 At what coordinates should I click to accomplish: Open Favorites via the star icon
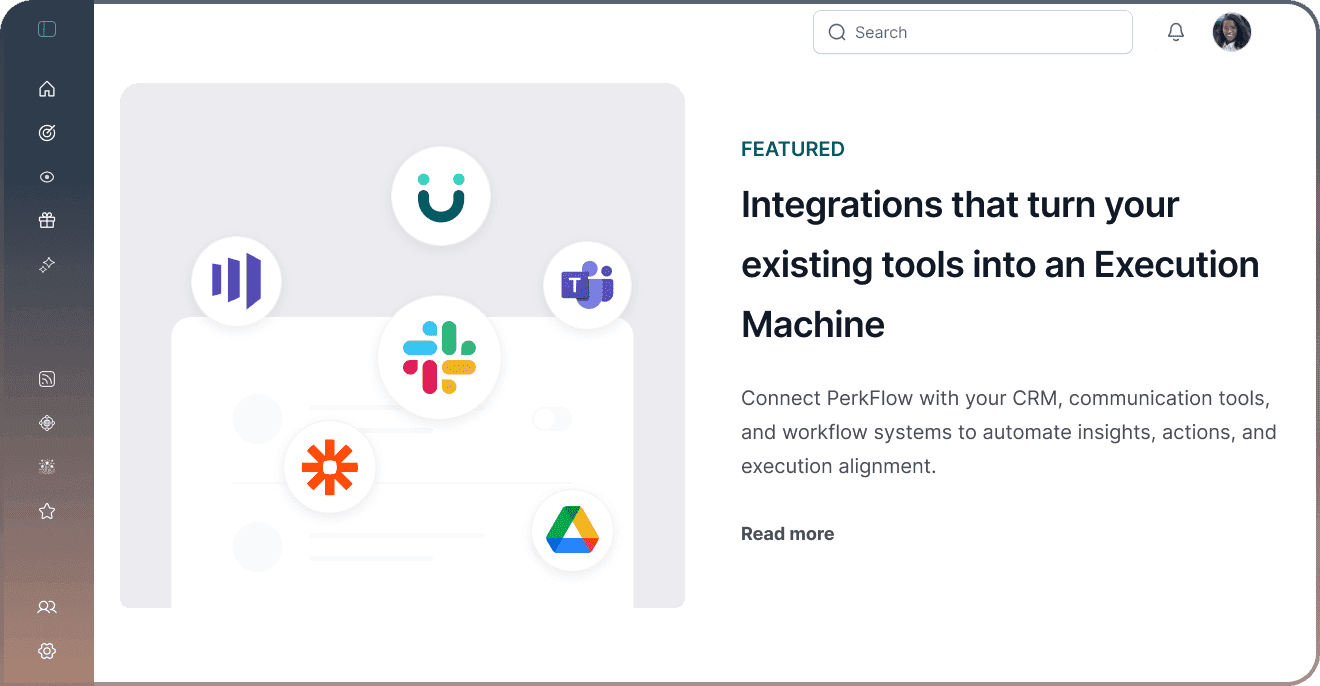tap(46, 511)
